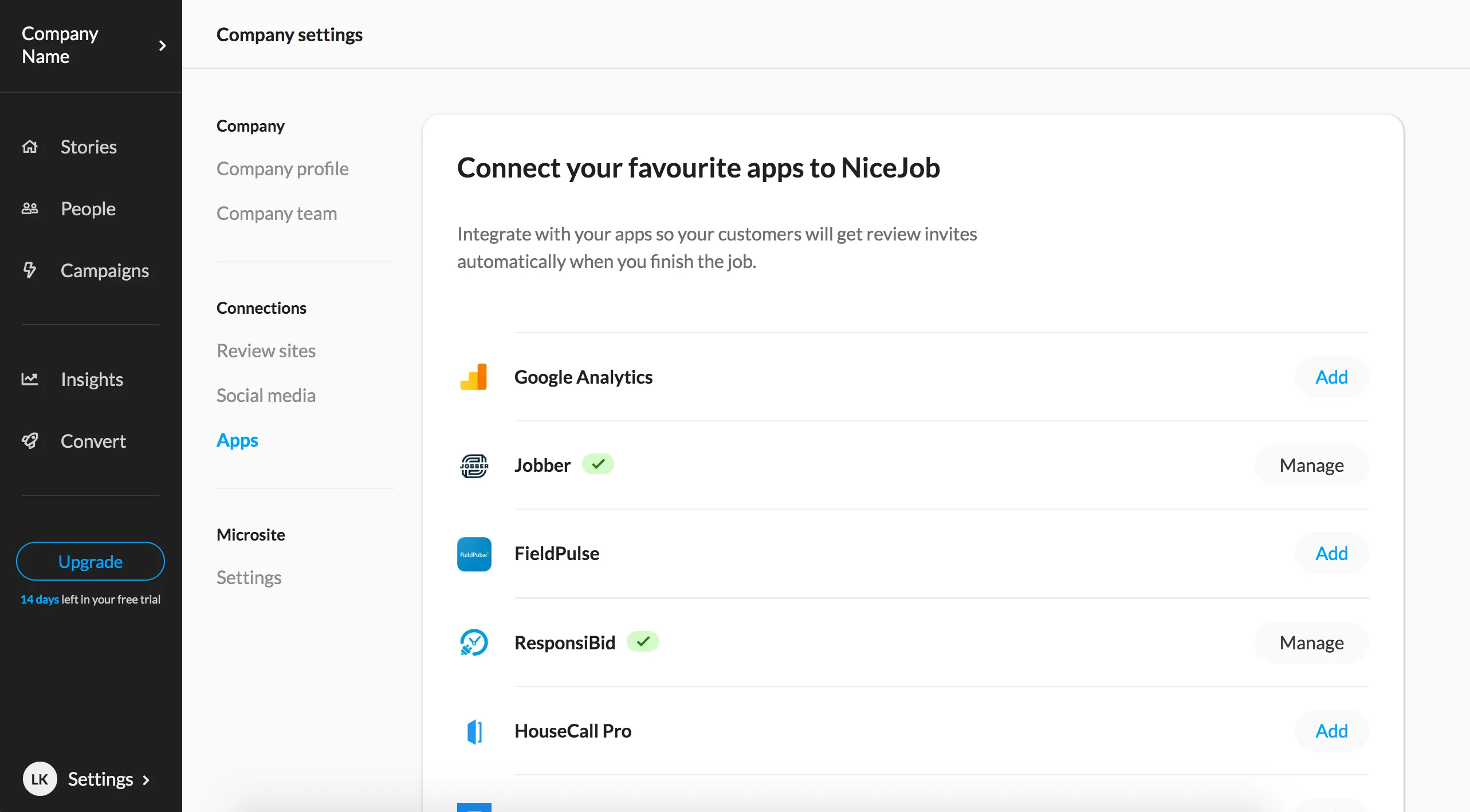Click the ResponsiBid app icon

[x=473, y=643]
